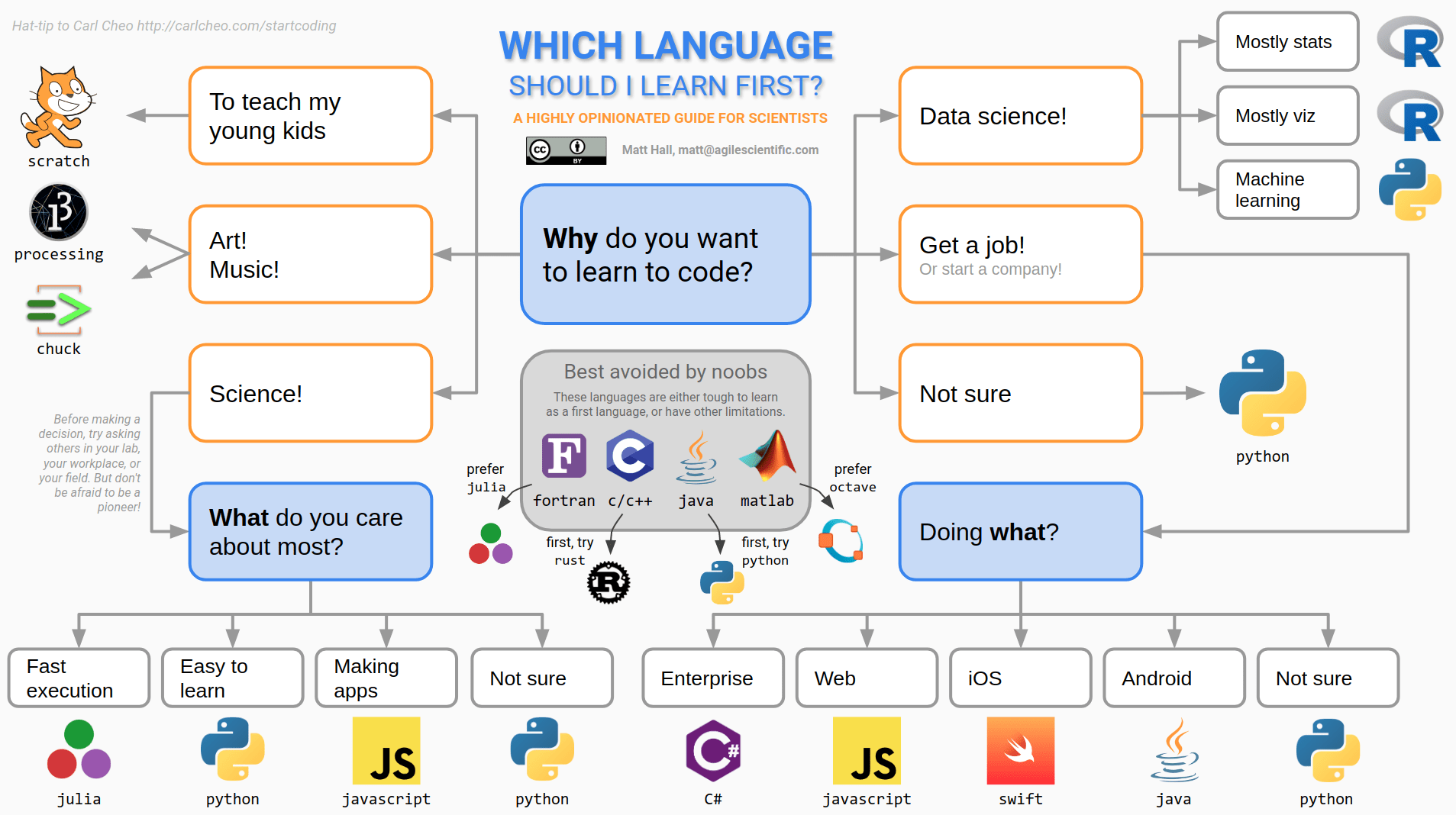
Task: Select the Rust logo below c/c++
Action: click(x=609, y=582)
